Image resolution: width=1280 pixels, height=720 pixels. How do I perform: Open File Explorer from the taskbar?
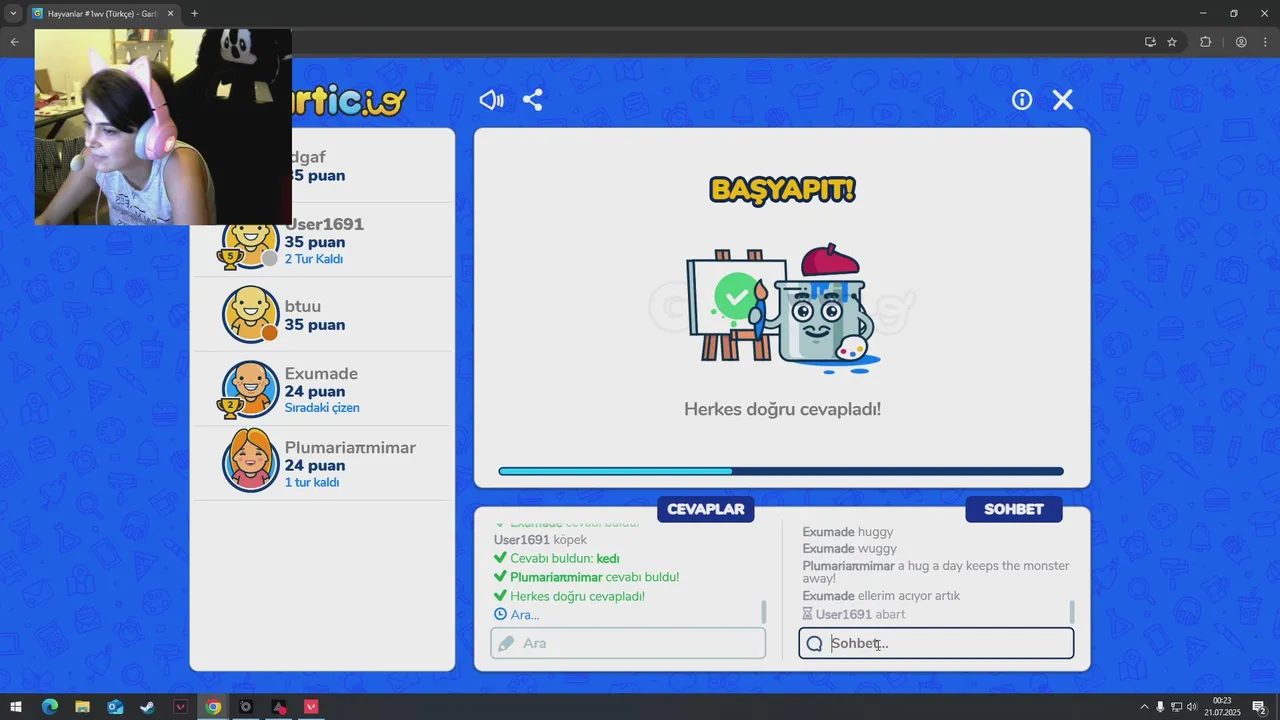pos(82,707)
